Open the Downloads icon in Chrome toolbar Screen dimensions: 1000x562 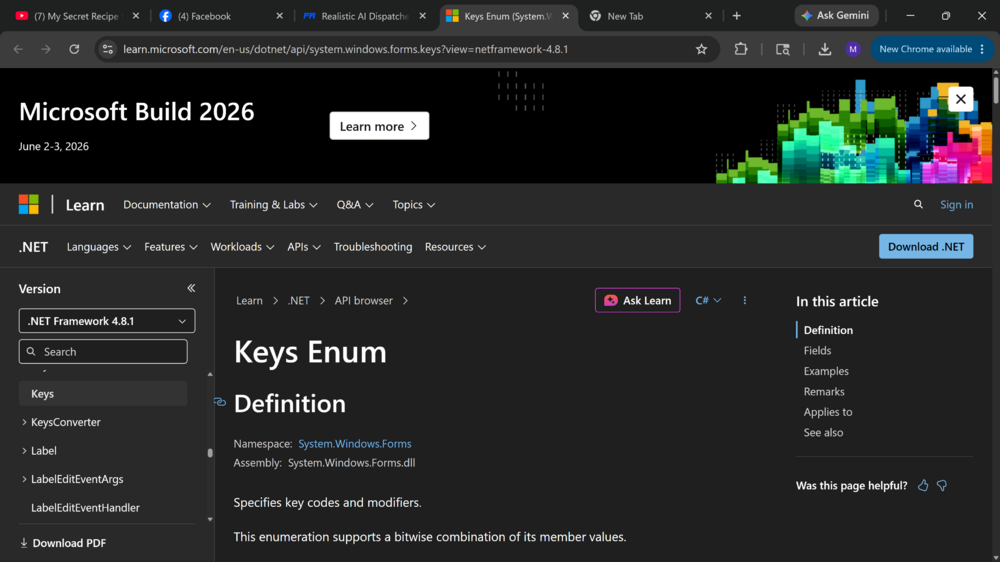pos(825,49)
